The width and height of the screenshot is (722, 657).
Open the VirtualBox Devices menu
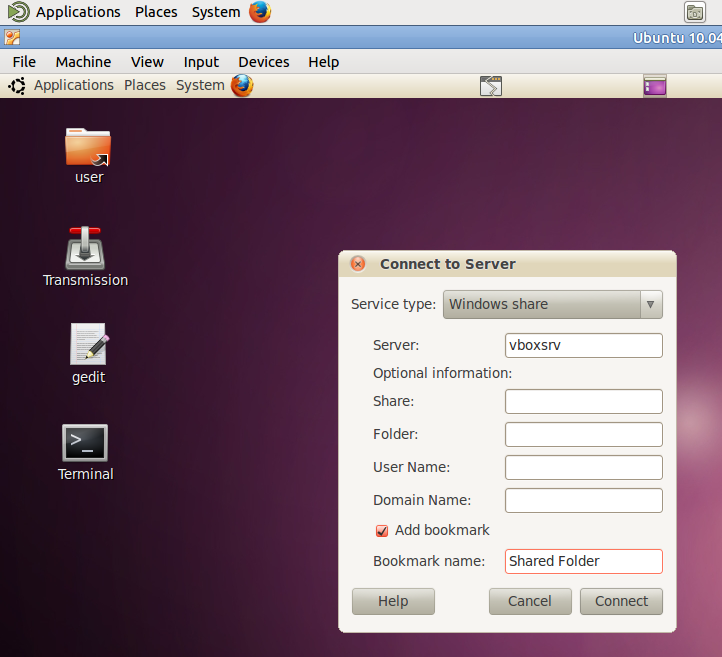click(x=264, y=62)
